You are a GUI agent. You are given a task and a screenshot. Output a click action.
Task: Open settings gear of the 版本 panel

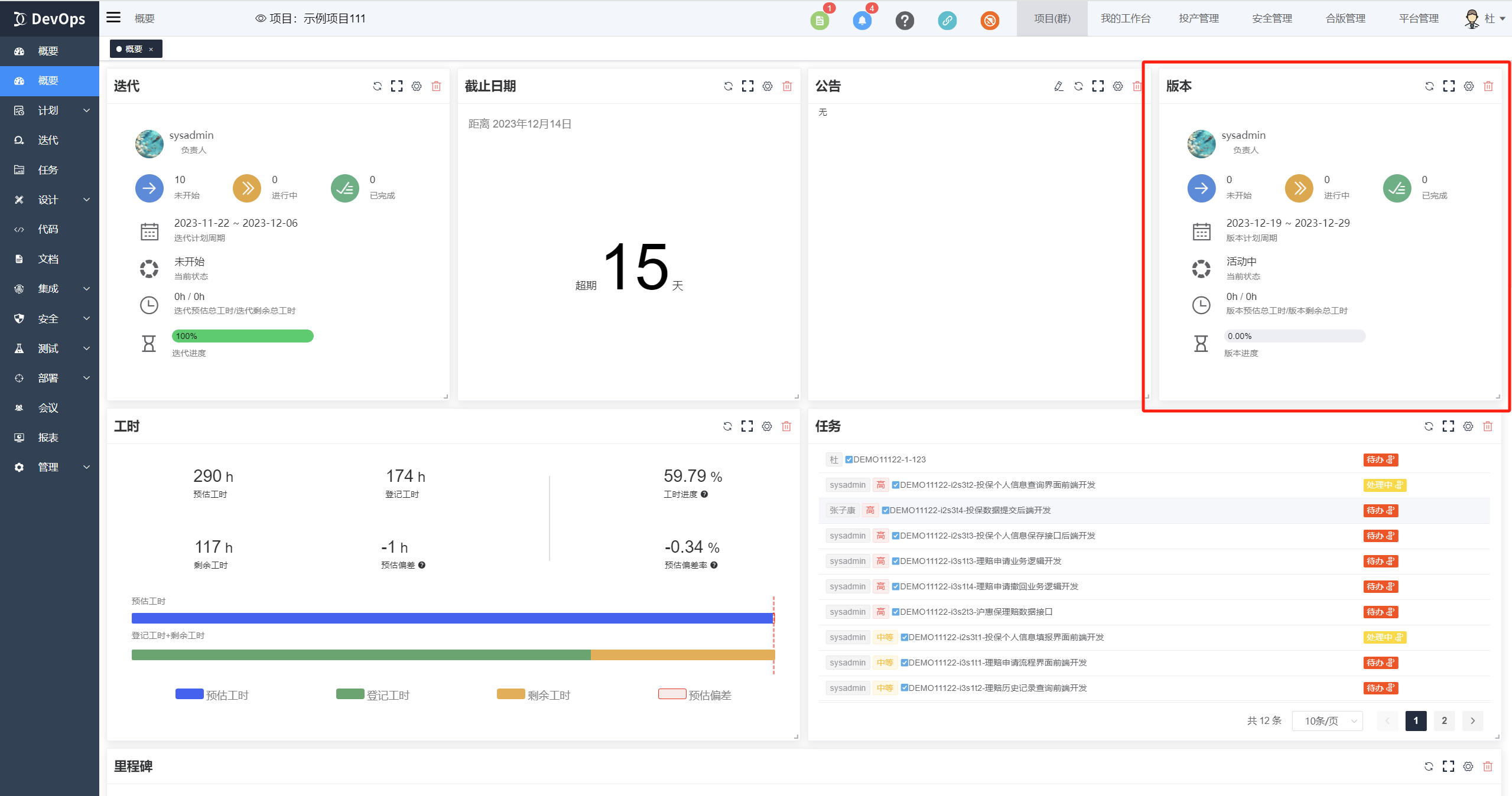[x=1468, y=86]
